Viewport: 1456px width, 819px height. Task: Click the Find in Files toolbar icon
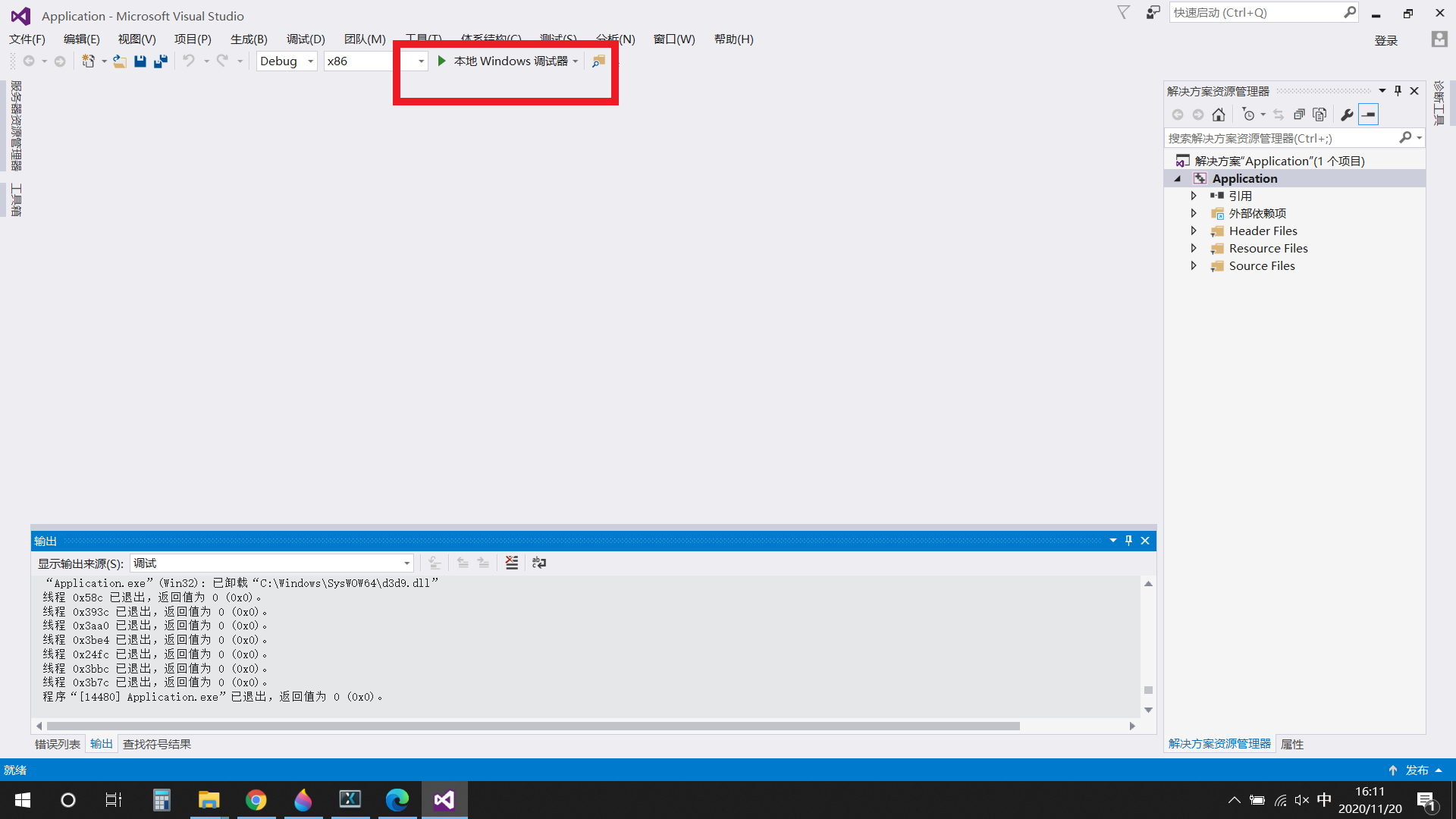(598, 61)
